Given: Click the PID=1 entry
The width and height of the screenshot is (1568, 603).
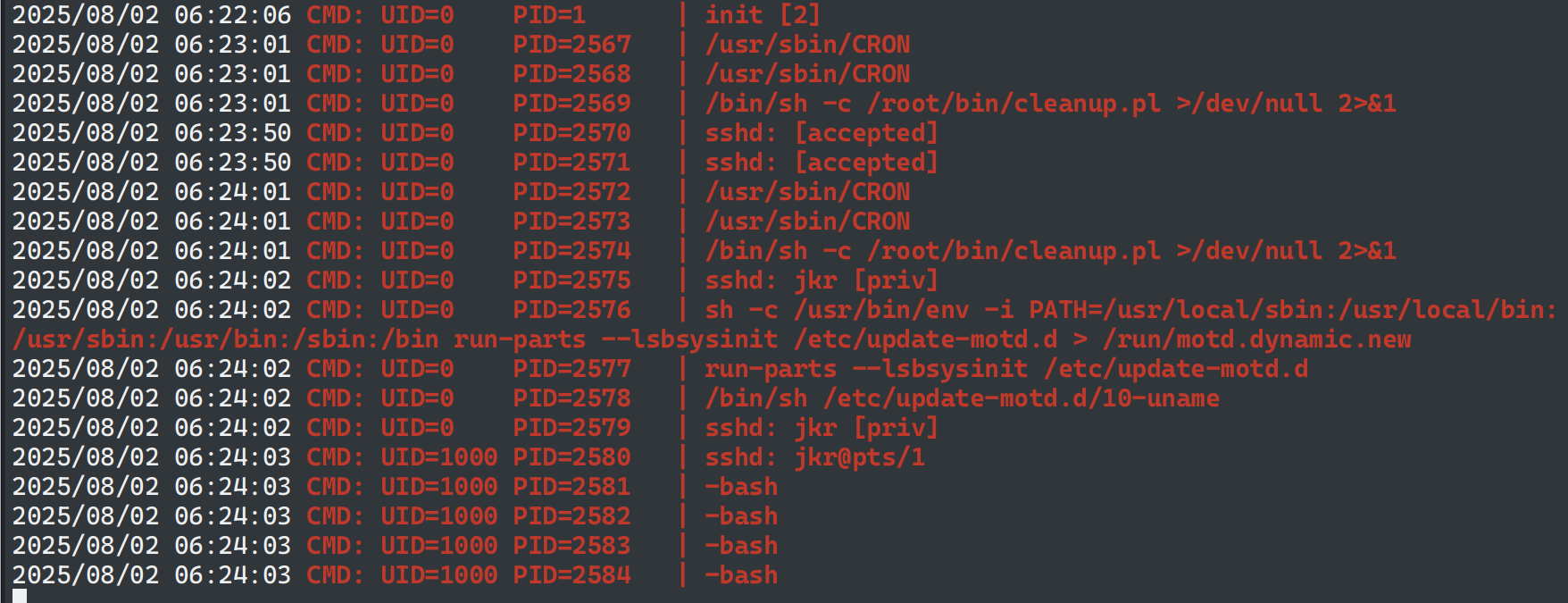Looking at the screenshot, I should 549,15.
